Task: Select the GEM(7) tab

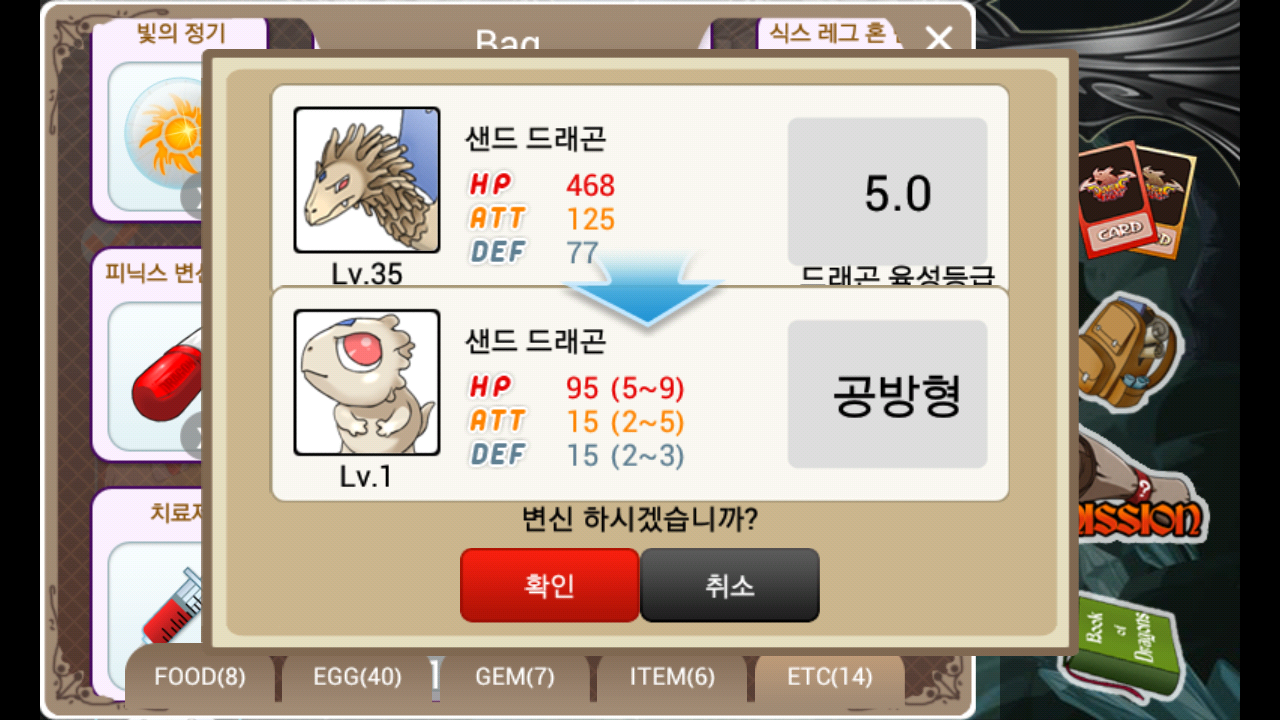Action: 515,677
